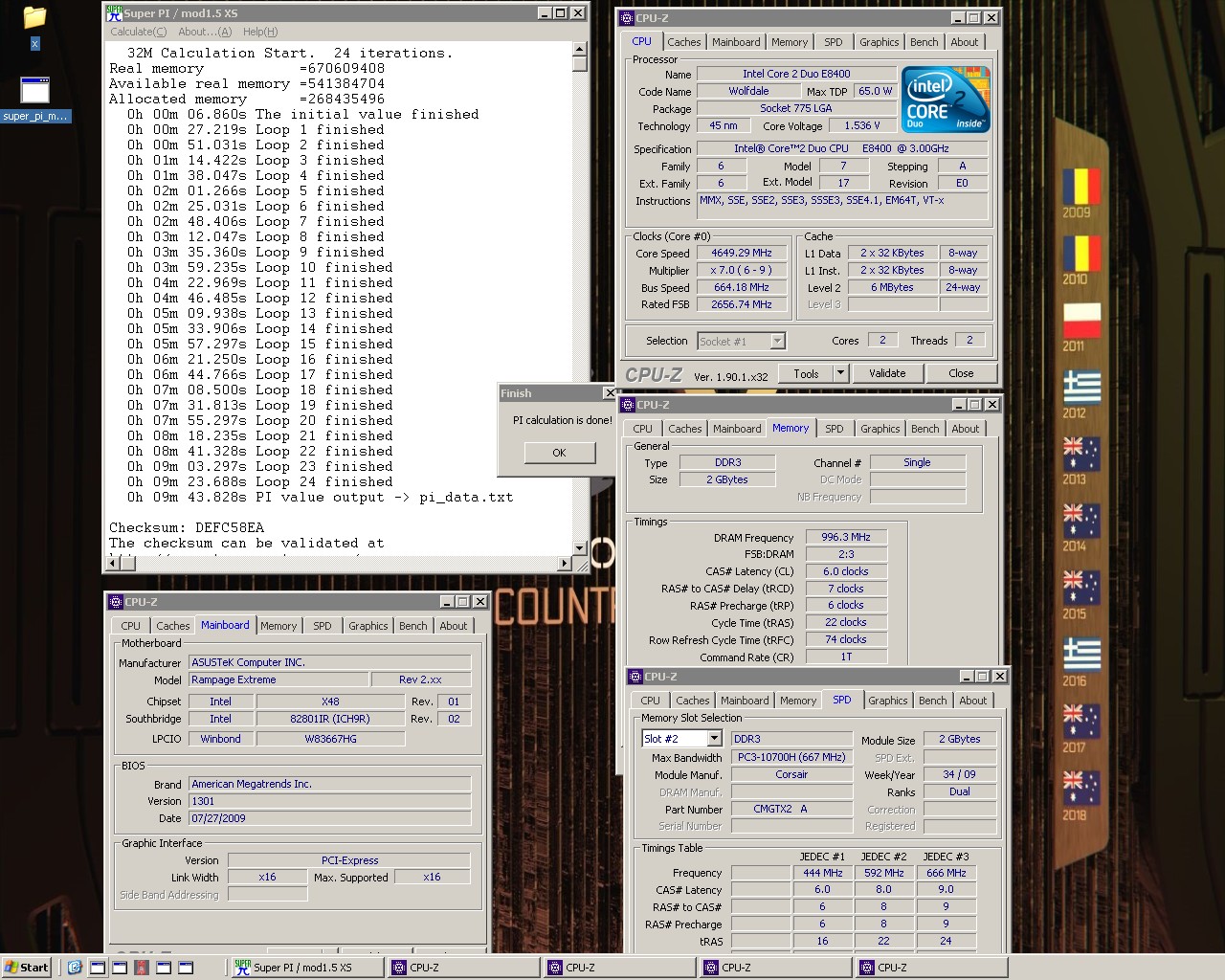The height and width of the screenshot is (980, 1225).
Task: Click the title bar icon of the Mainboard CPU-Z window
Action: [x=116, y=602]
